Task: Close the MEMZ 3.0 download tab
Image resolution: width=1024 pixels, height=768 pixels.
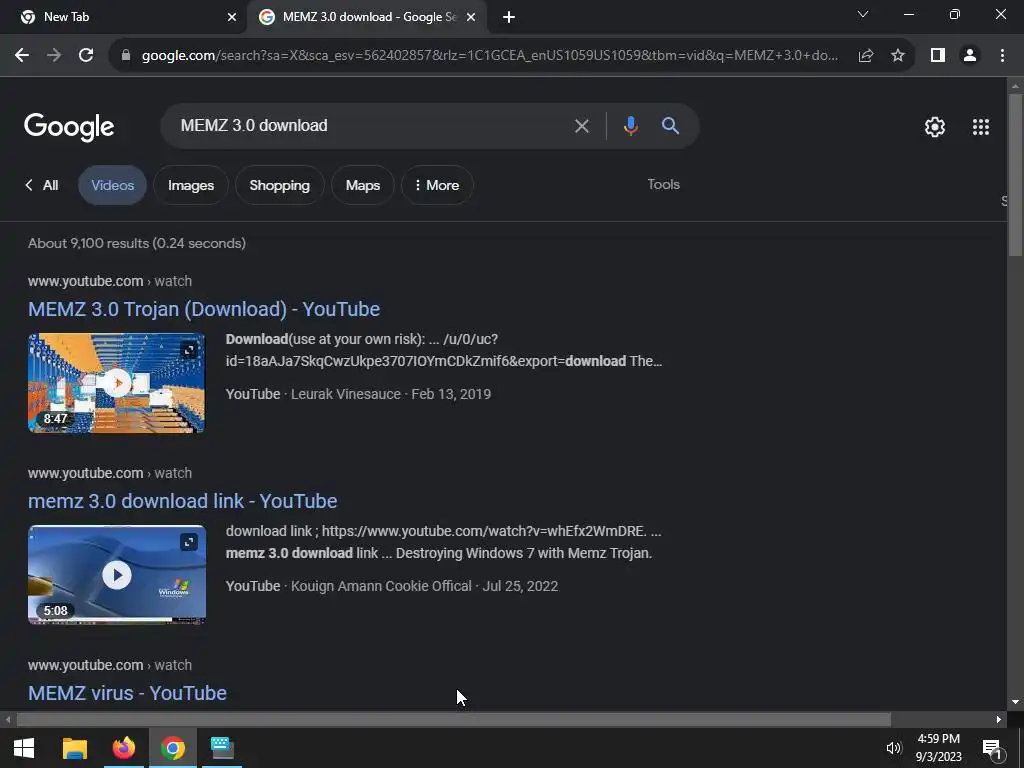Action: (x=471, y=17)
